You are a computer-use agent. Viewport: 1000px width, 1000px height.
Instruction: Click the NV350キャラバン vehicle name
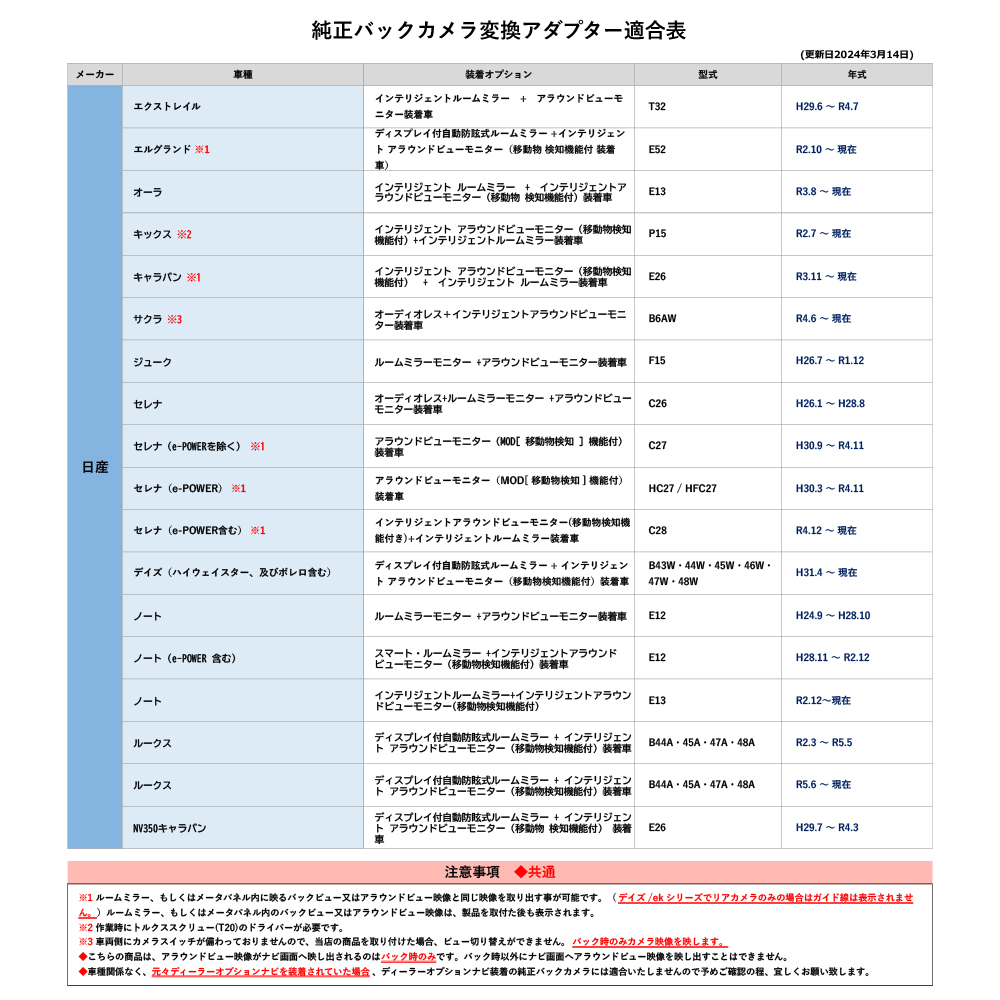[169, 828]
